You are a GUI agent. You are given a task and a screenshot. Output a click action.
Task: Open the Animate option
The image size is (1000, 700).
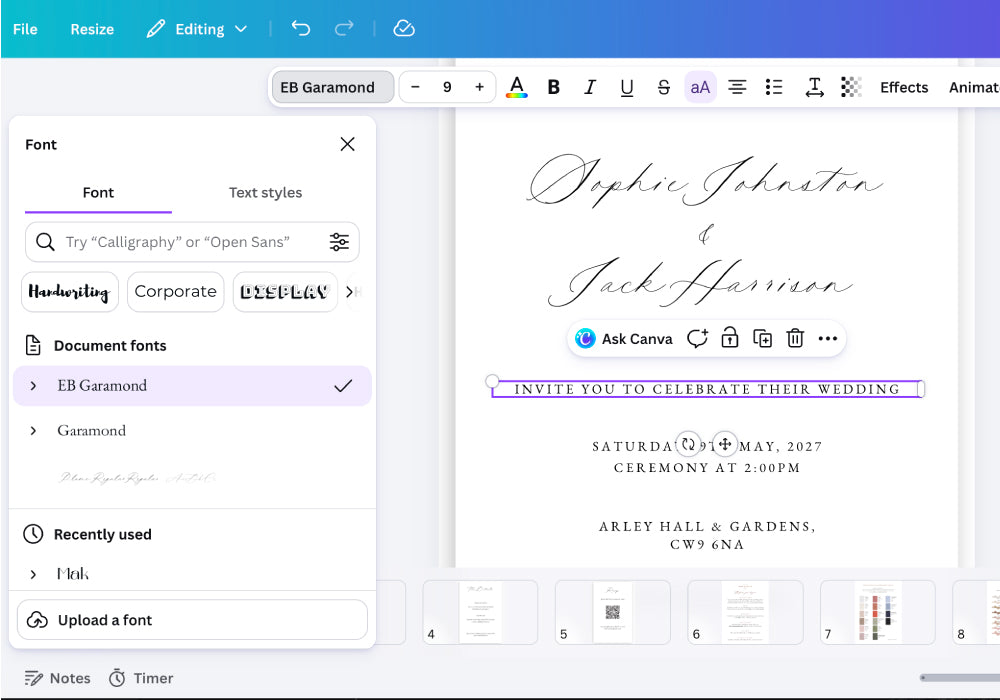(974, 87)
